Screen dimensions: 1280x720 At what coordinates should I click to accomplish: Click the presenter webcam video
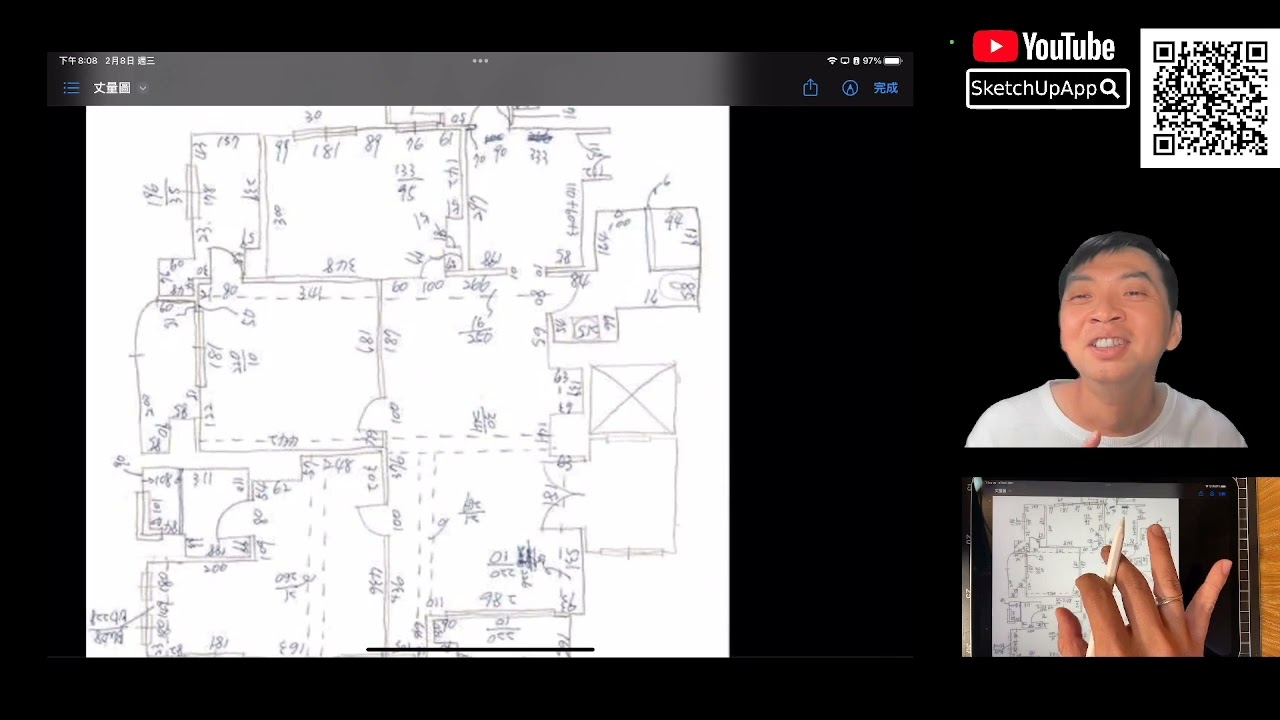[x=1106, y=340]
